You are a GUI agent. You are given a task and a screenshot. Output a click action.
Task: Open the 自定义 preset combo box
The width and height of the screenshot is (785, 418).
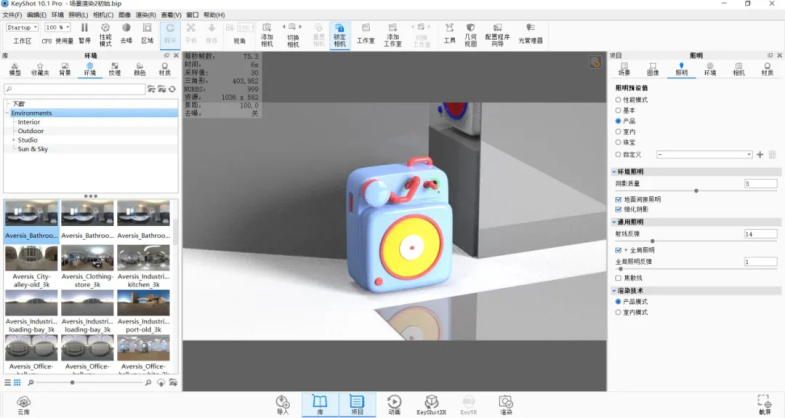tap(704, 154)
